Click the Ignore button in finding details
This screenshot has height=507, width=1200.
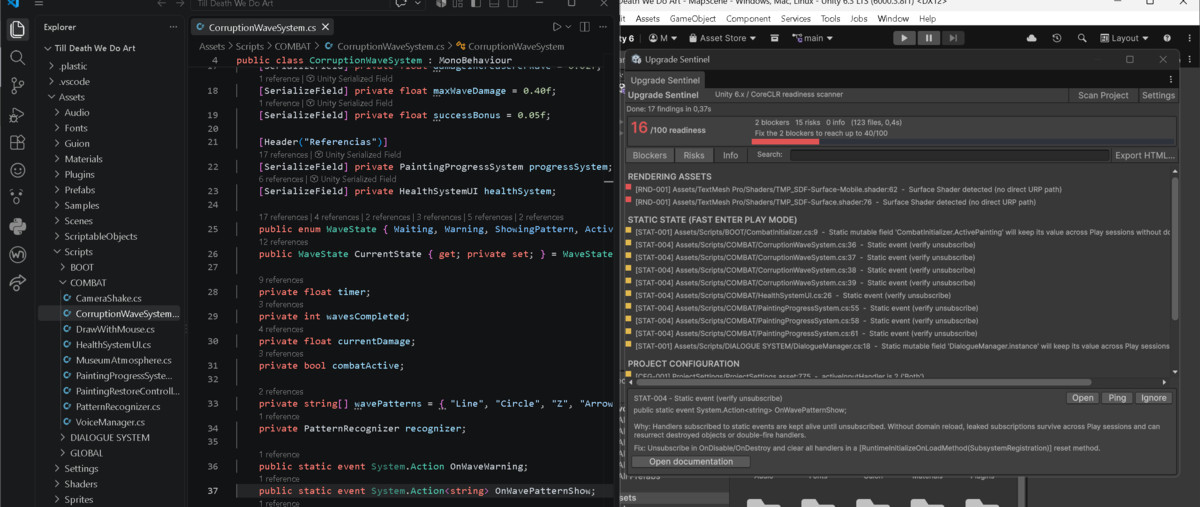click(1155, 398)
